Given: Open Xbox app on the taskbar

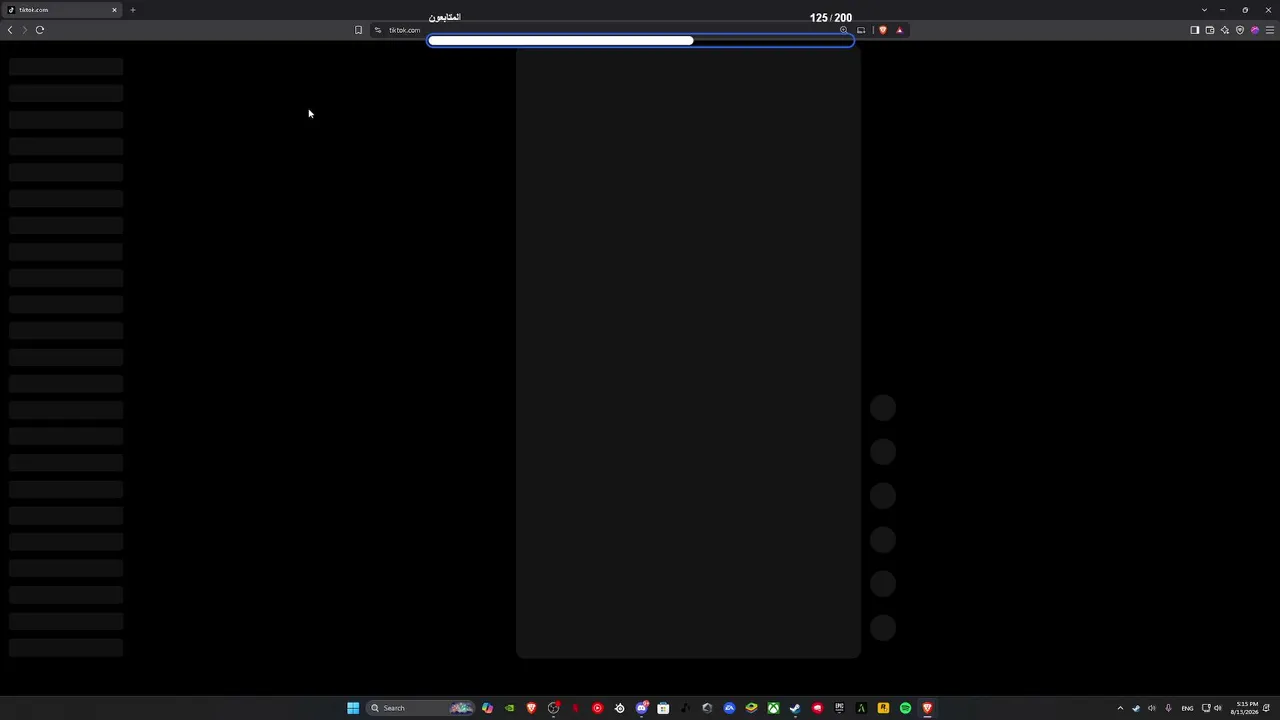Looking at the screenshot, I should [x=773, y=708].
